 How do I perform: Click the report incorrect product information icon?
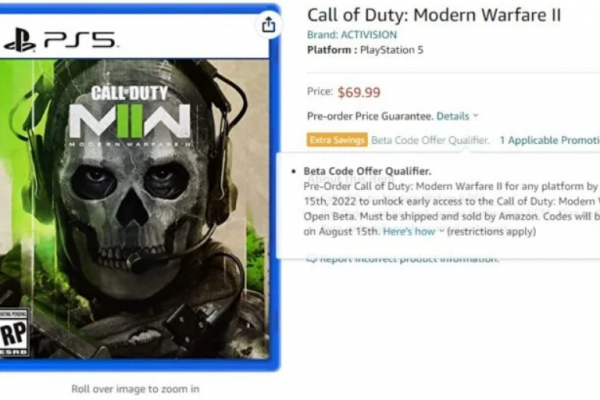pos(311,259)
